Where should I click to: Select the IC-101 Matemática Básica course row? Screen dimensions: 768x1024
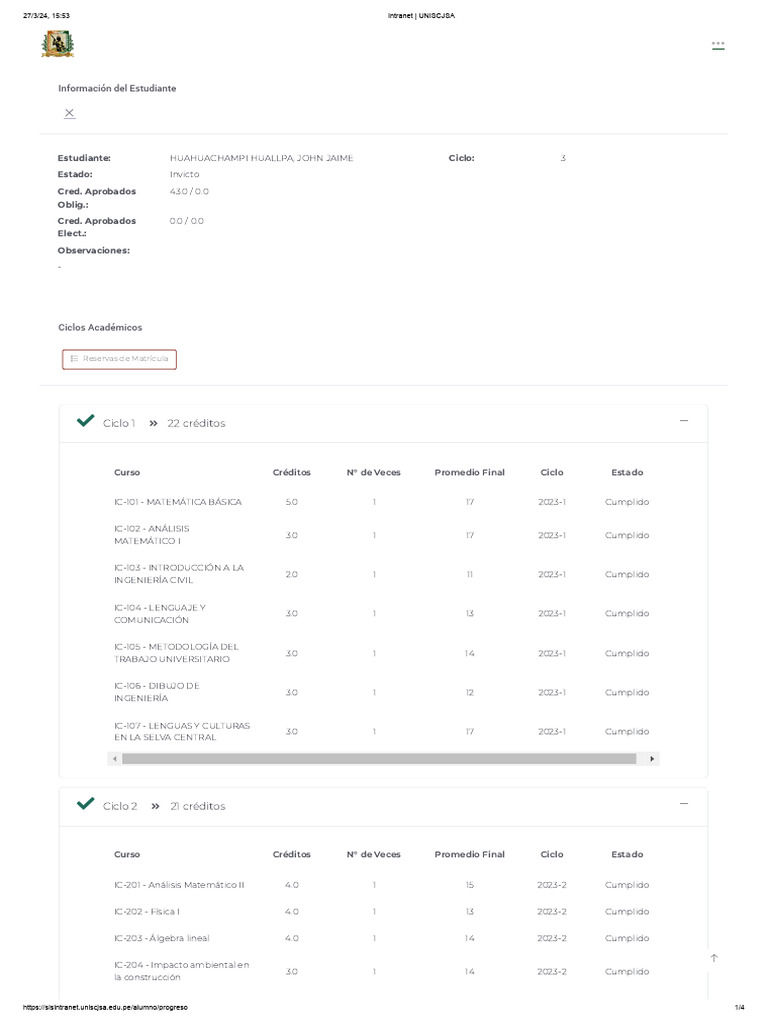(178, 502)
